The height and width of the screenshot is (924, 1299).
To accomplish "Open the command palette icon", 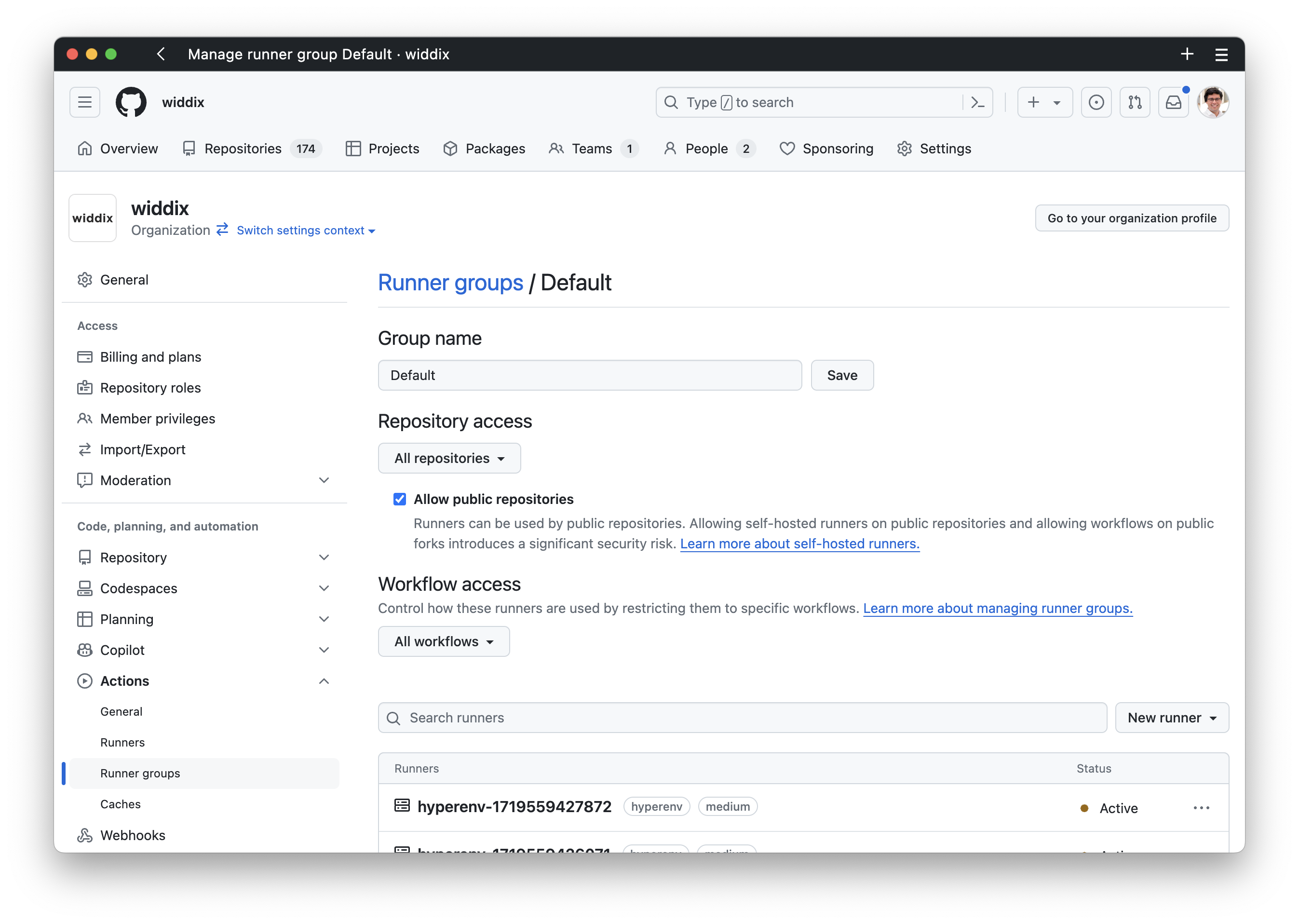I will click(x=978, y=102).
